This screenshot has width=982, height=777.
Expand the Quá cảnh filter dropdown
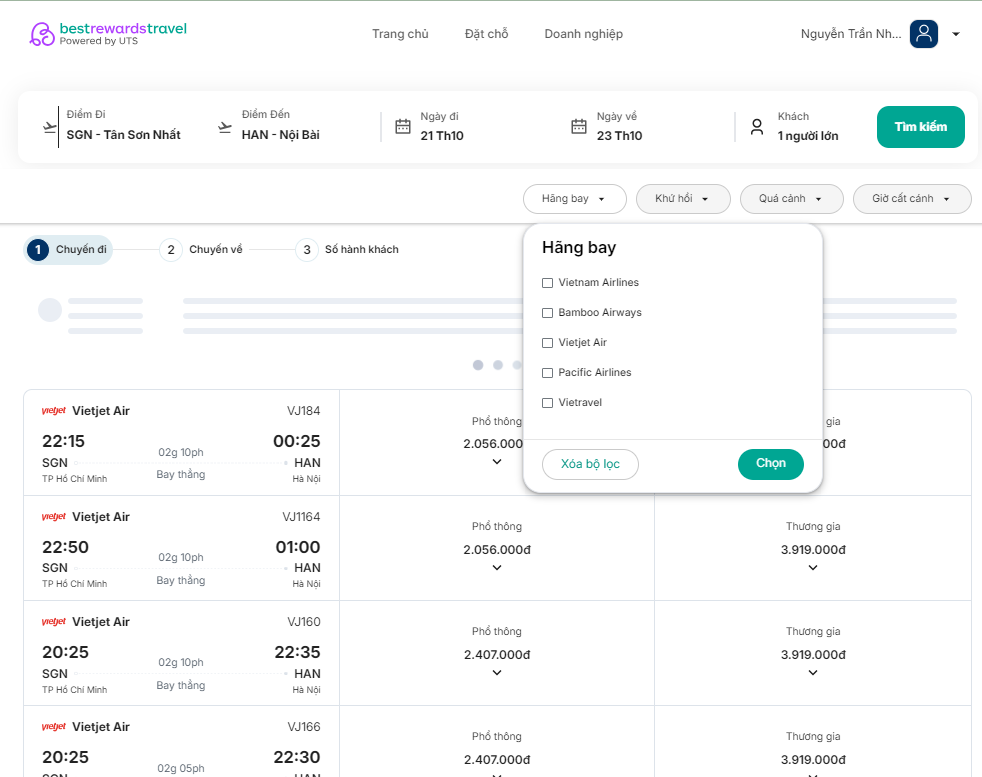point(791,199)
